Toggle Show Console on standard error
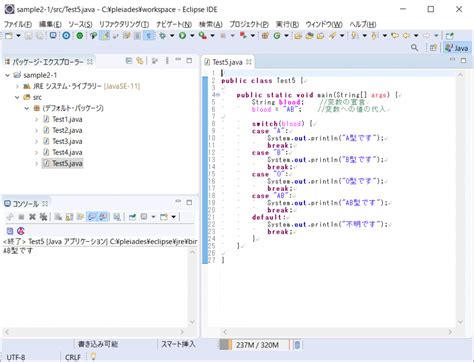Viewport: 474px width, 362px height. click(104, 217)
